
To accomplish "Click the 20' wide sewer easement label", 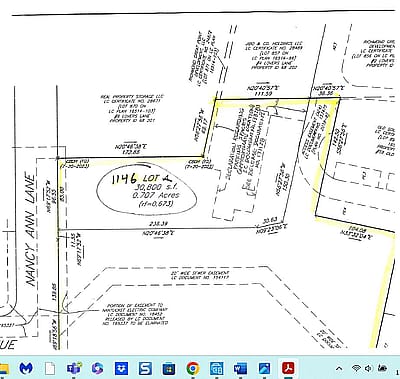I will [200, 275].
